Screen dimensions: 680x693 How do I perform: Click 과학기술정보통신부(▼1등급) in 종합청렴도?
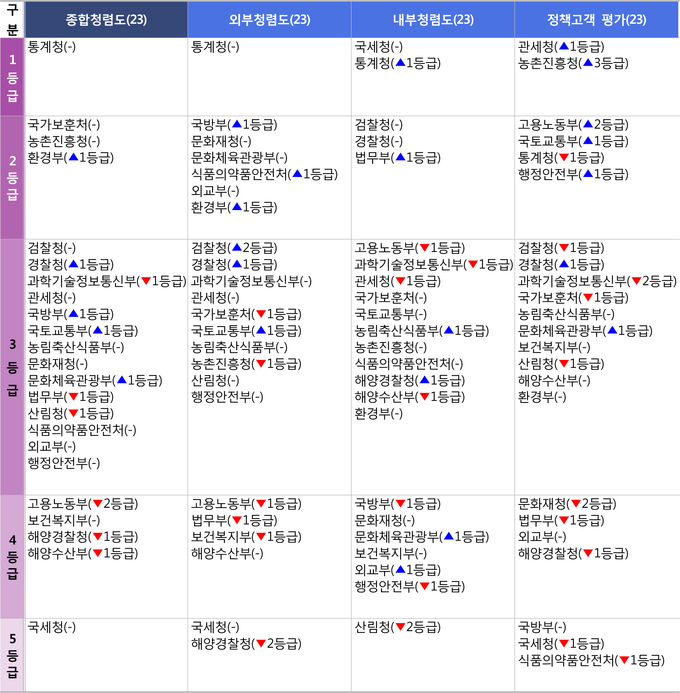click(x=107, y=281)
